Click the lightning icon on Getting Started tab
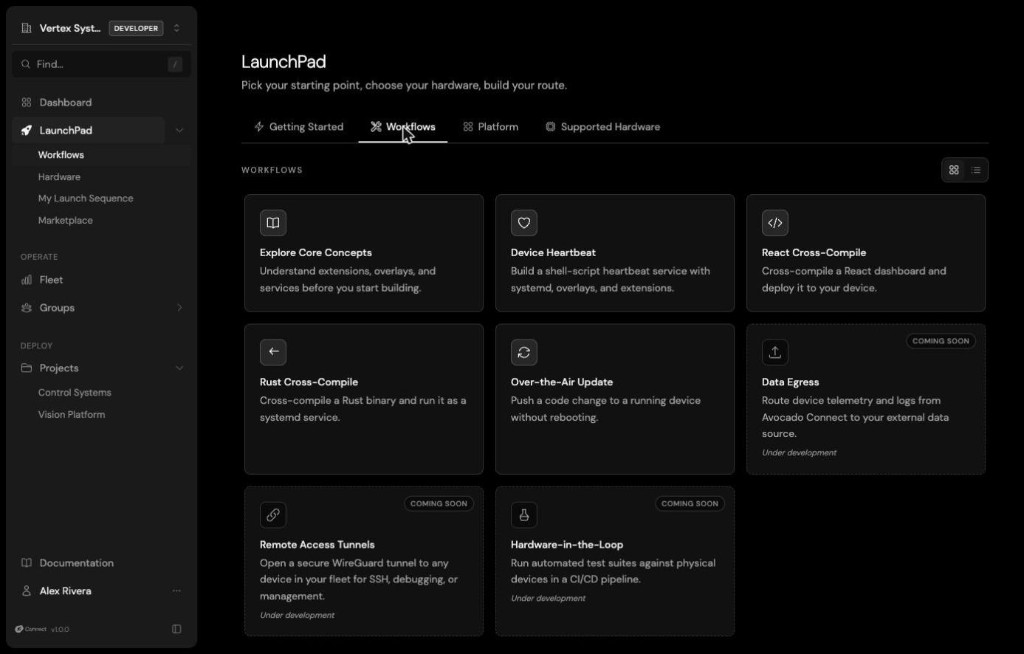 pyautogui.click(x=259, y=127)
